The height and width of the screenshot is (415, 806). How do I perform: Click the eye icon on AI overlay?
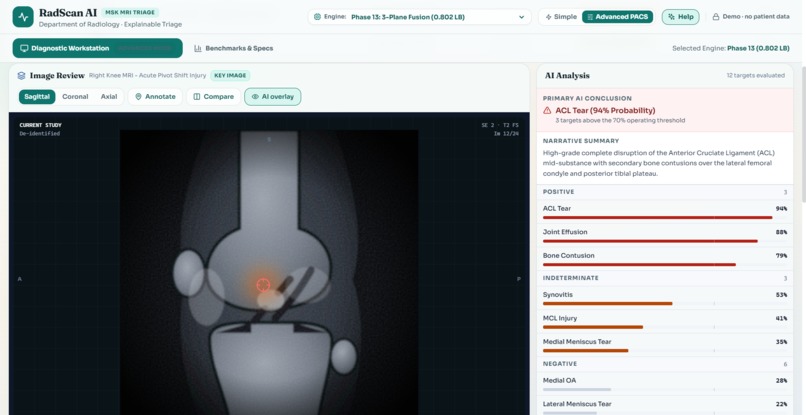coord(255,97)
